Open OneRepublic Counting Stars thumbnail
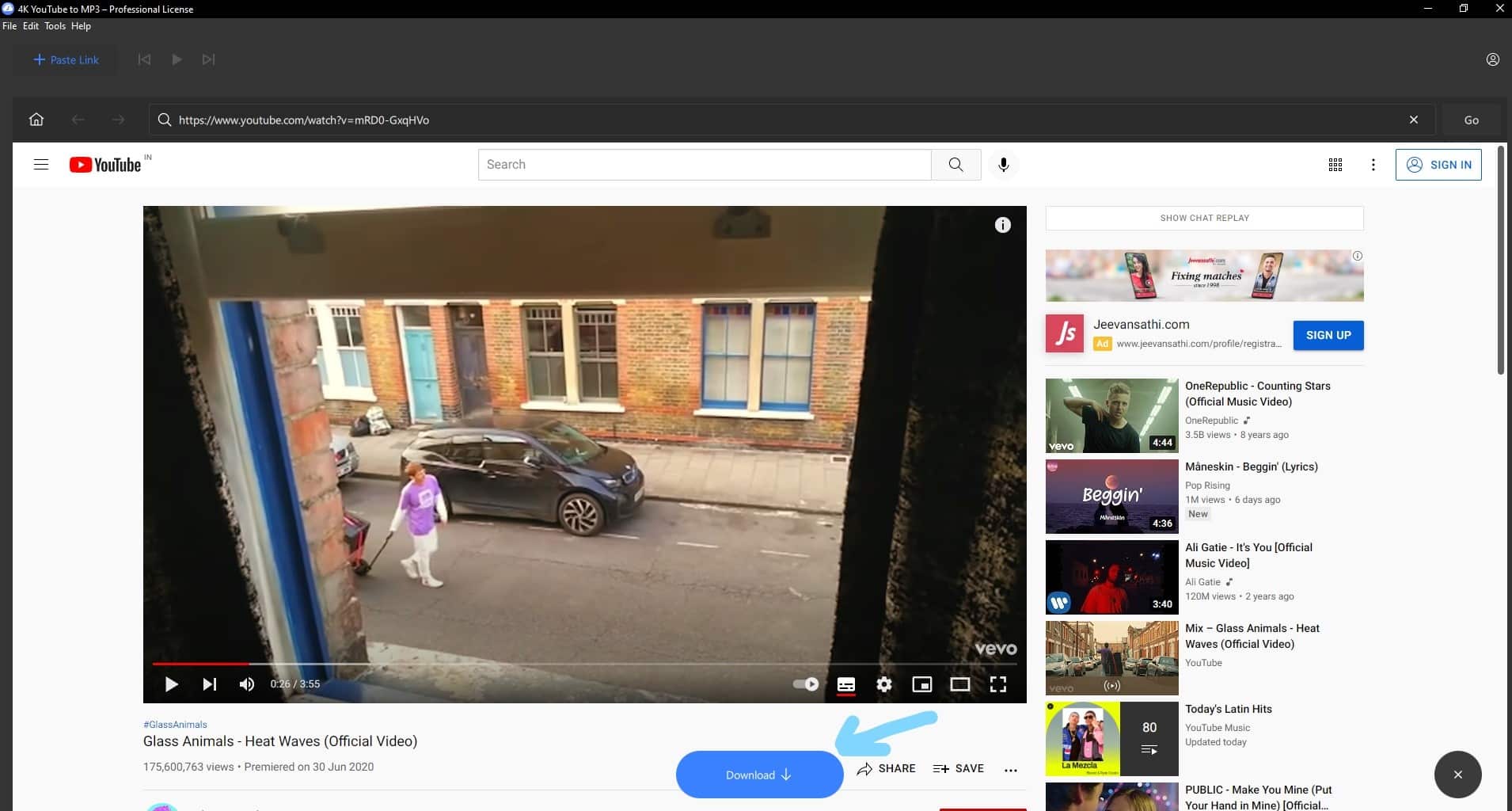The height and width of the screenshot is (811, 1512). (1111, 416)
